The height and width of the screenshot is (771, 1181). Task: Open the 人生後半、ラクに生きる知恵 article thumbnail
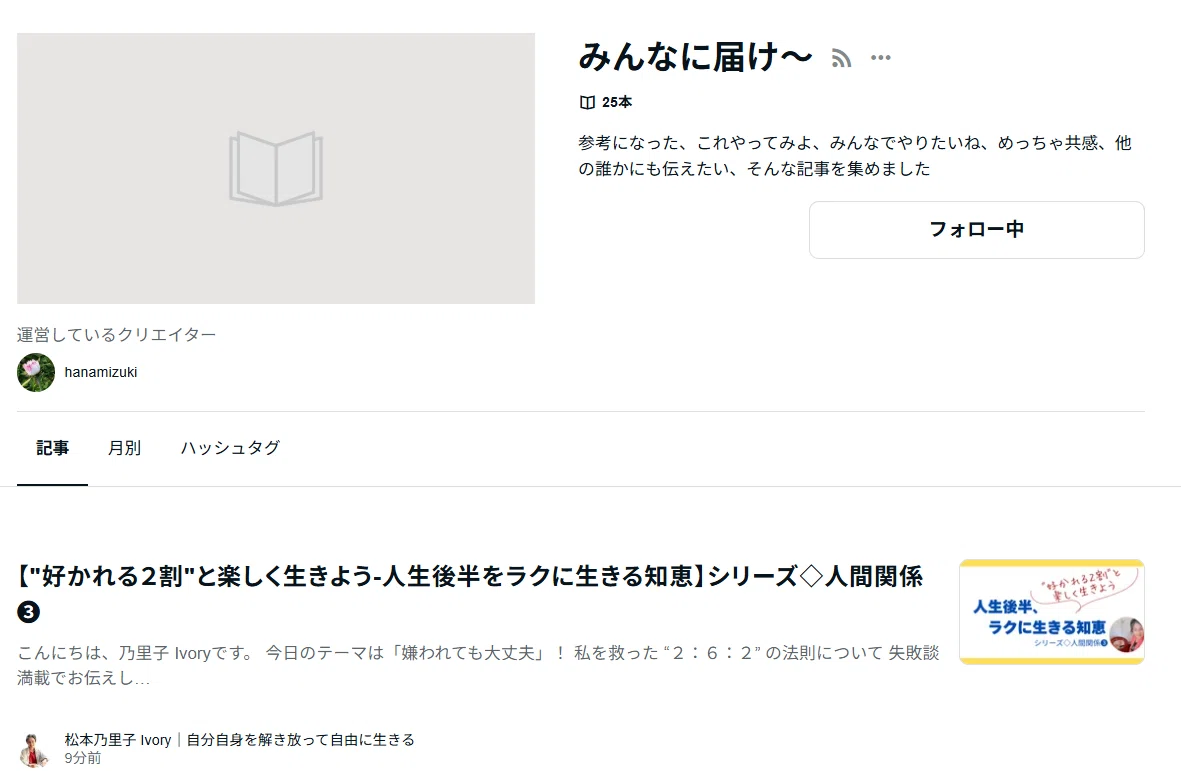tap(1051, 612)
